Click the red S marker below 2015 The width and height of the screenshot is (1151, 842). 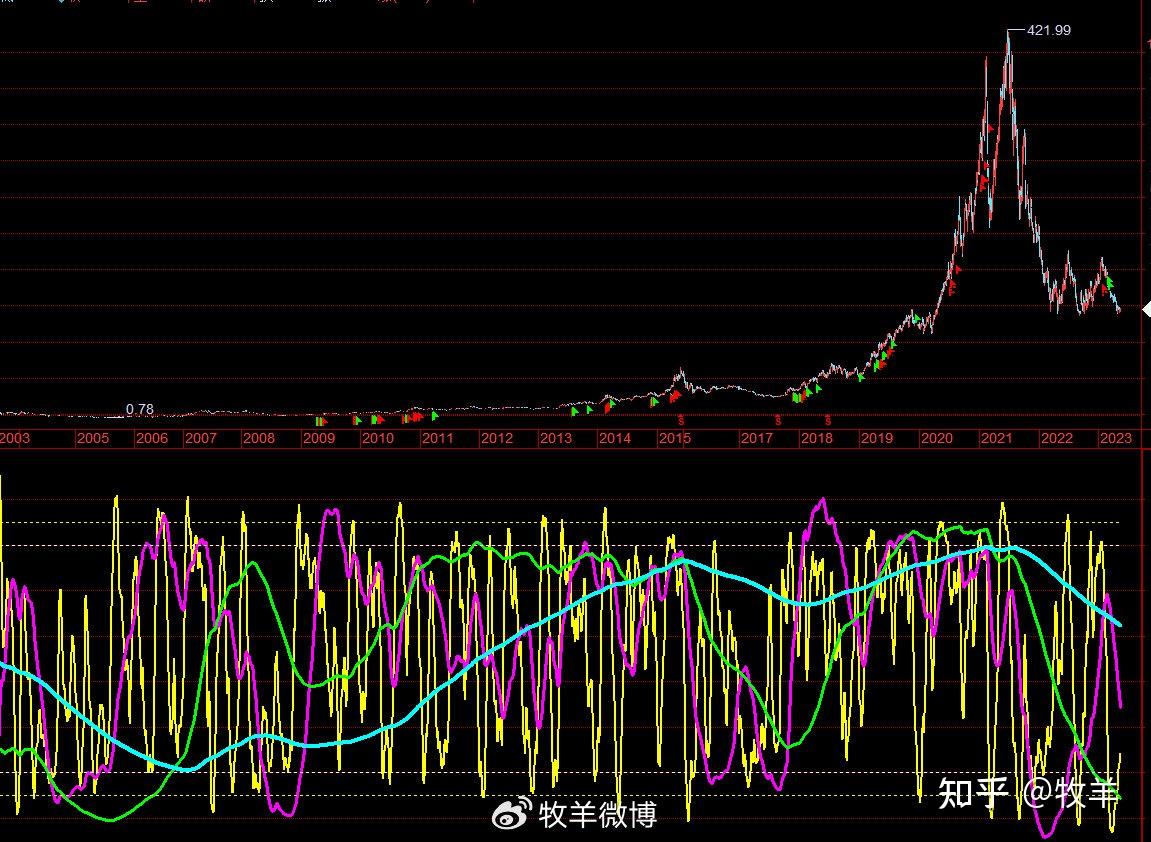pos(681,421)
